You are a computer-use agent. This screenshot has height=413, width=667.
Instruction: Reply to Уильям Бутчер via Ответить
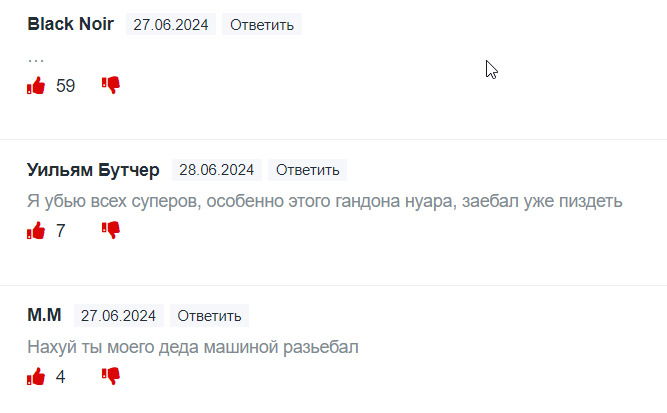point(309,170)
